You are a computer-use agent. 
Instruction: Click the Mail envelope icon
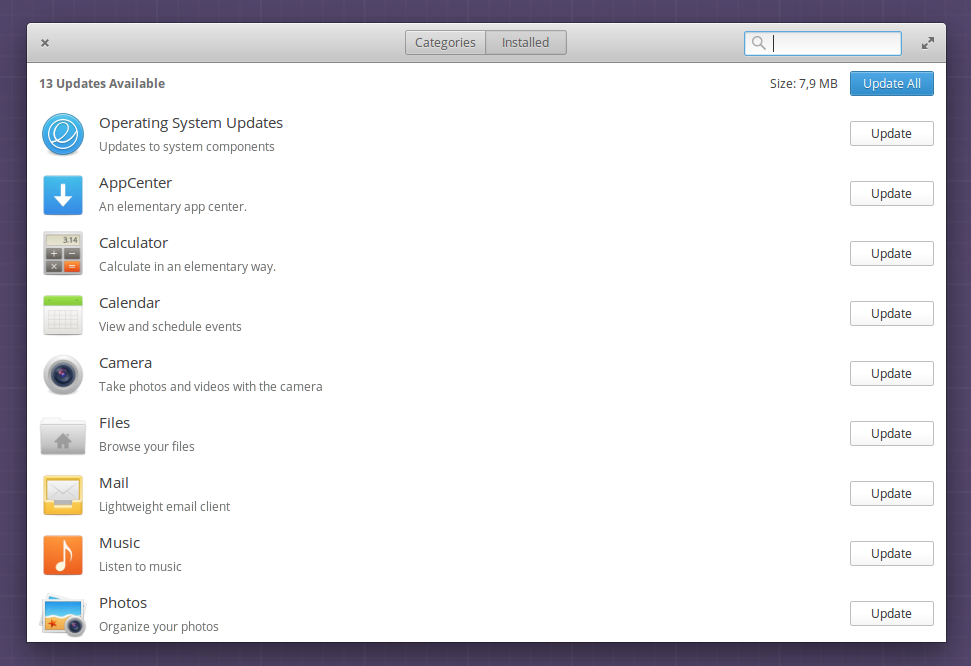(63, 495)
